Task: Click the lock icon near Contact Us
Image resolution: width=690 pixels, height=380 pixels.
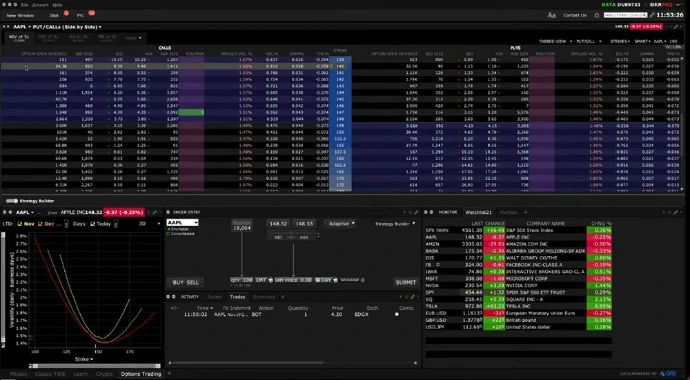Action: click(x=597, y=15)
